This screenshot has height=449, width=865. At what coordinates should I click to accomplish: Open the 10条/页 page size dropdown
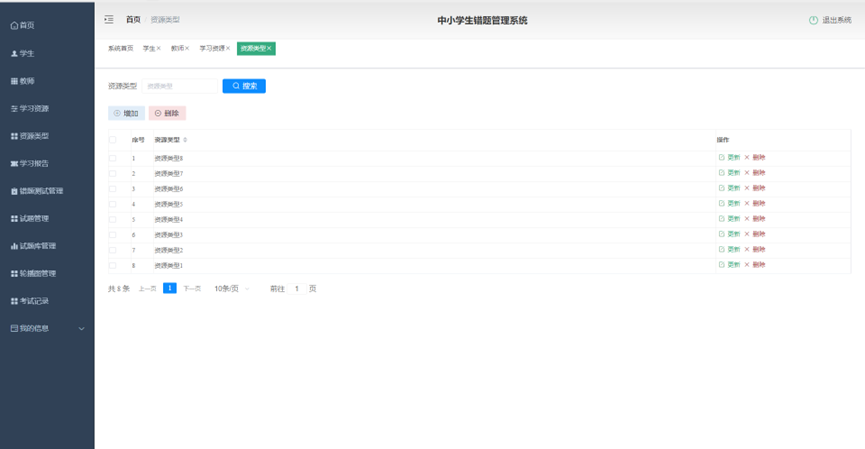[x=232, y=289]
